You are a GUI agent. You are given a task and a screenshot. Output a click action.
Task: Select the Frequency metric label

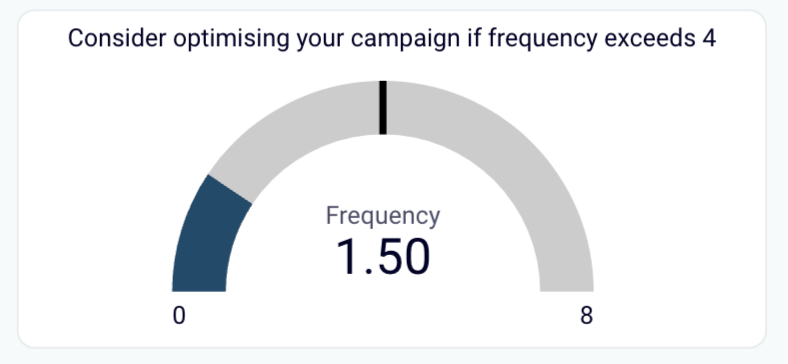point(383,216)
